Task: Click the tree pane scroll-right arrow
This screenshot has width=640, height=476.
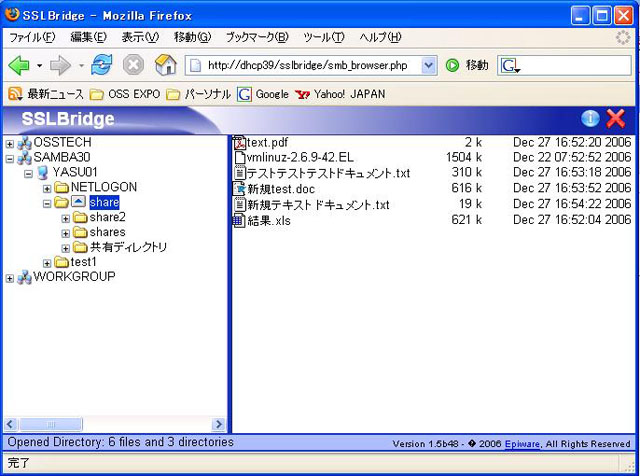Action: coord(219,424)
